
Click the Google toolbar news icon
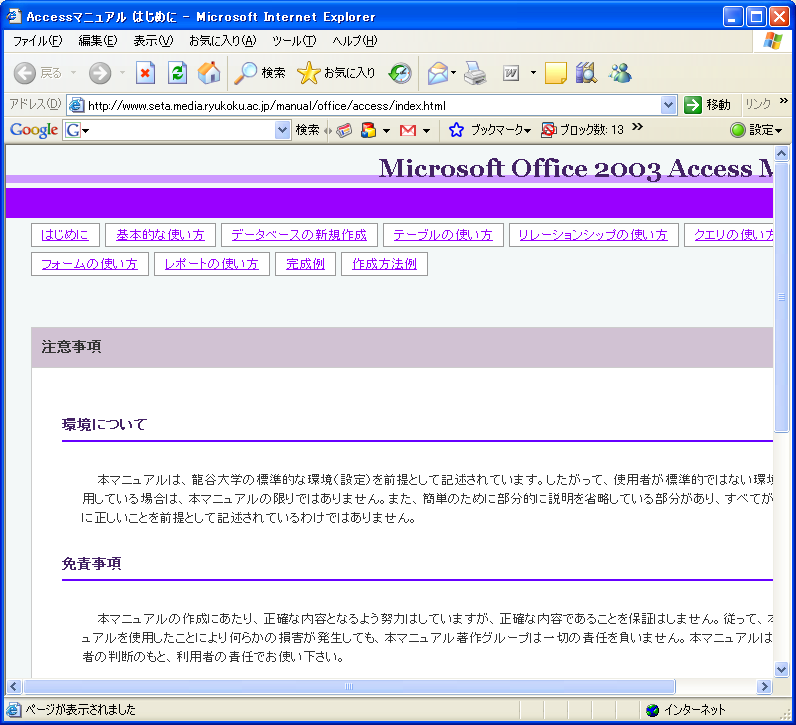[345, 130]
